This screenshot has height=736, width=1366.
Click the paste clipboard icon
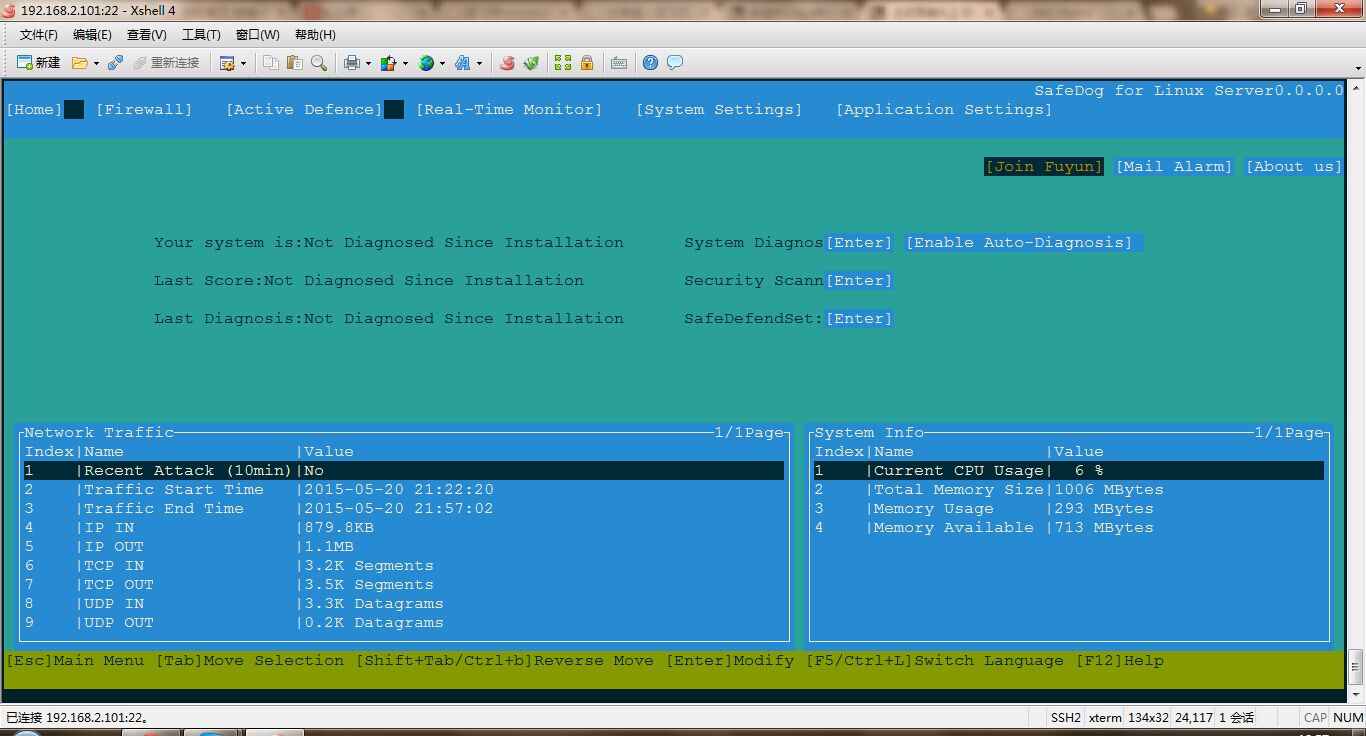click(295, 63)
